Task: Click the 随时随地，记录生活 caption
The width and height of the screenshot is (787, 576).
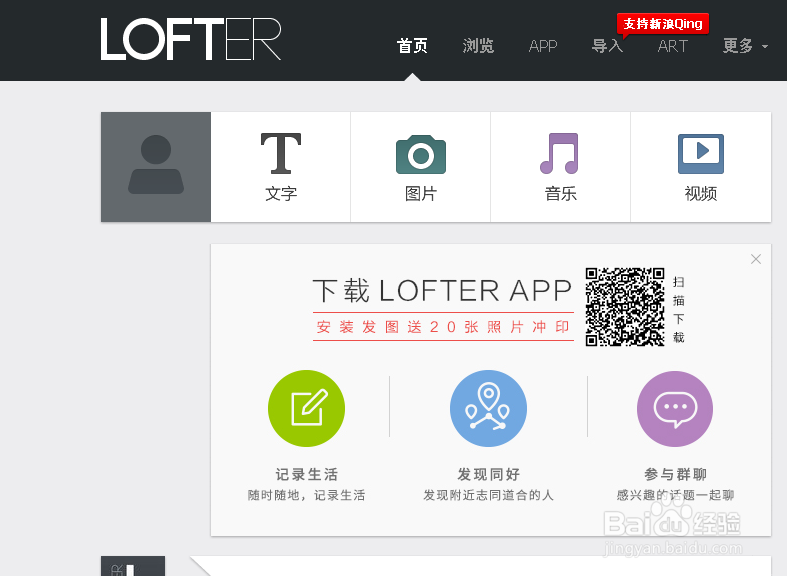Action: (306, 495)
